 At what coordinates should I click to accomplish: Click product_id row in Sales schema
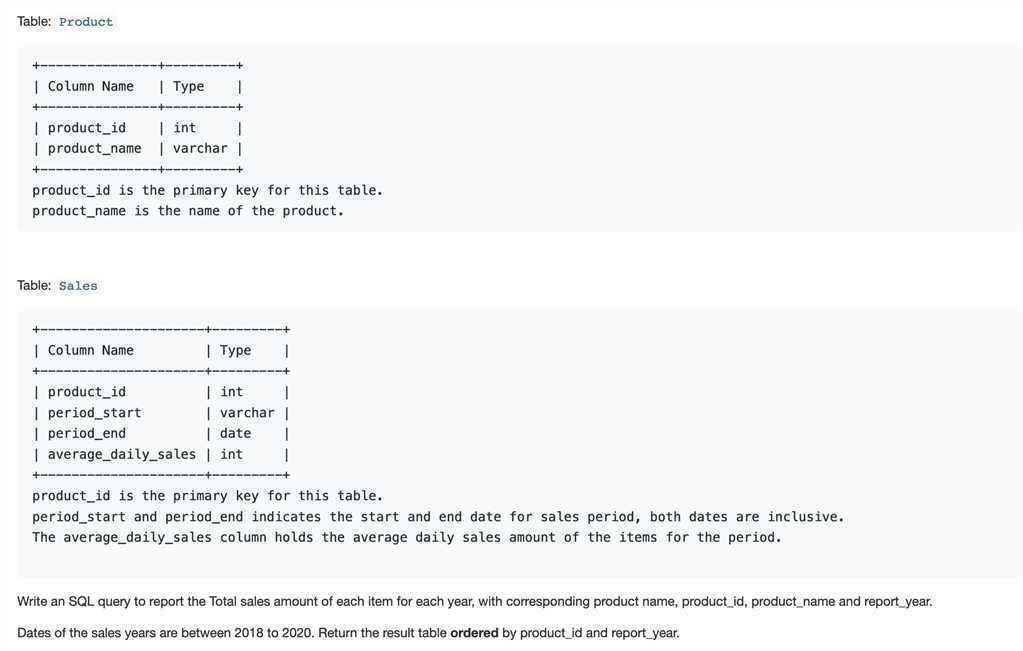[x=161, y=392]
